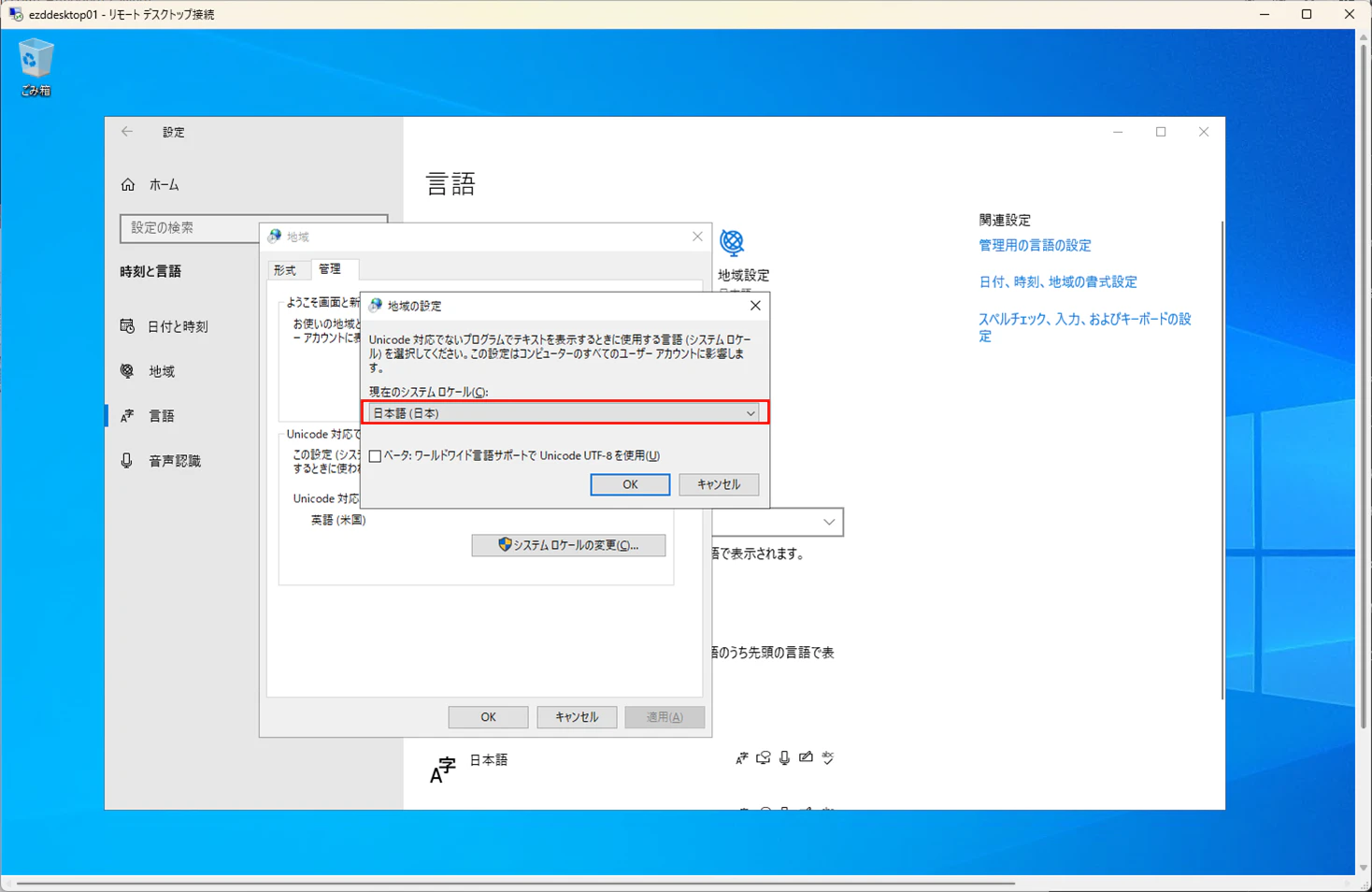Maximize the Settings window
The width and height of the screenshot is (1372, 892).
click(1161, 132)
